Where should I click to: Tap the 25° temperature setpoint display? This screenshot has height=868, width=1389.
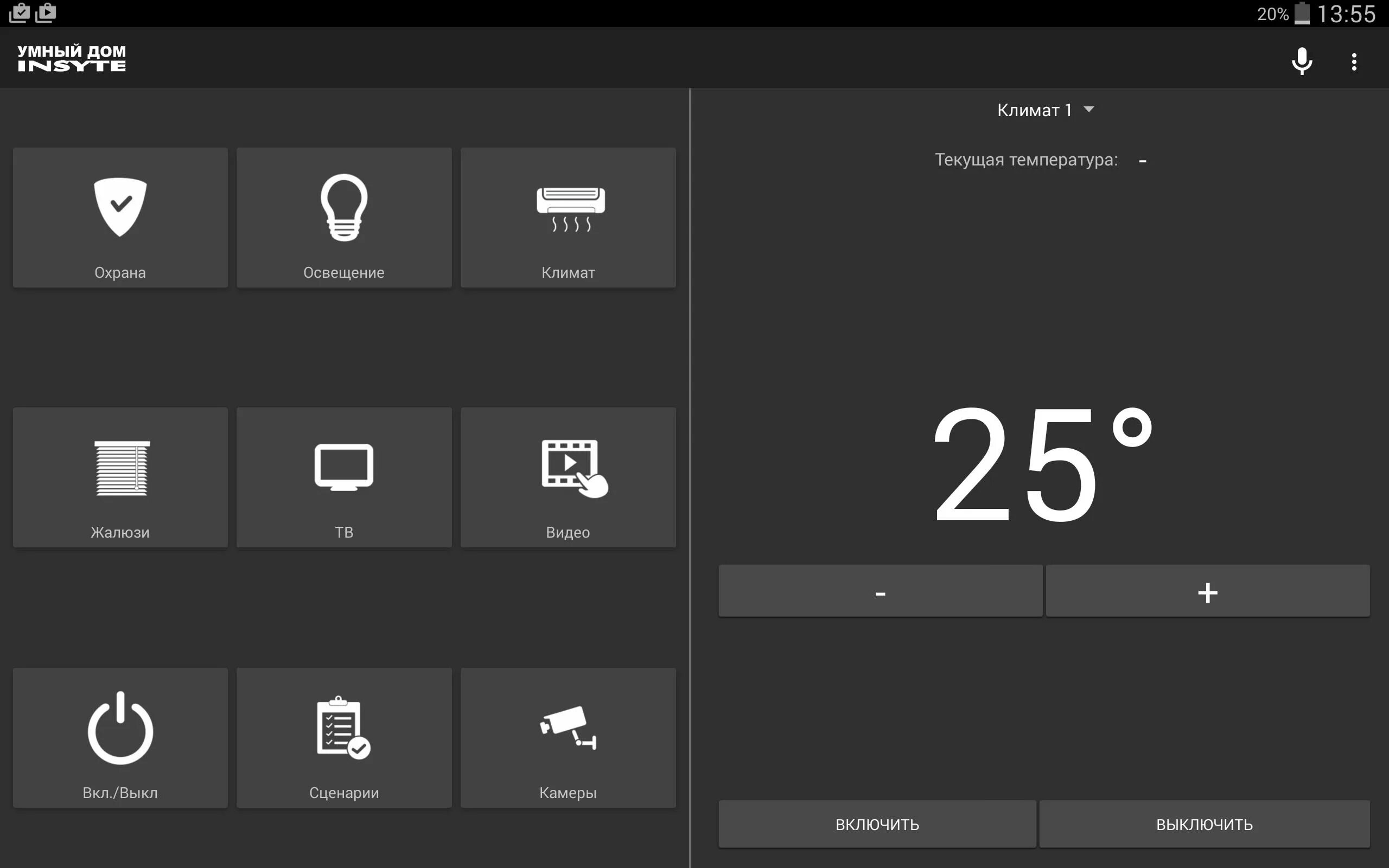click(1040, 464)
